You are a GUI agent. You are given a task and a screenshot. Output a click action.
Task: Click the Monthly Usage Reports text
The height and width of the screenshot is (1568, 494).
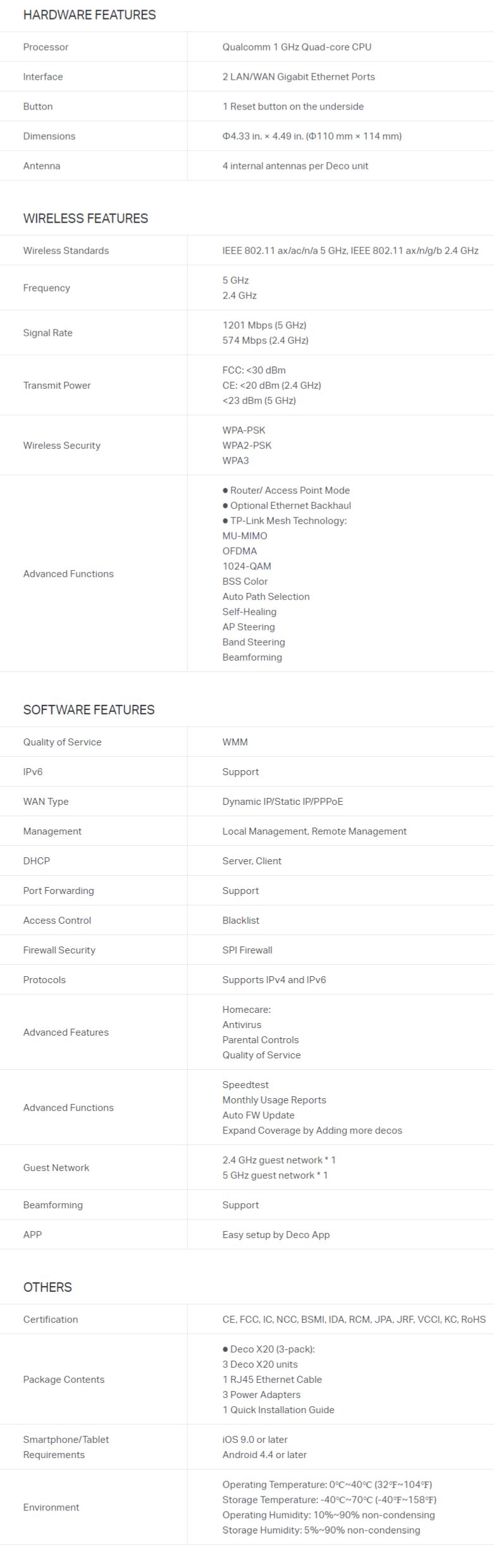274,1099
